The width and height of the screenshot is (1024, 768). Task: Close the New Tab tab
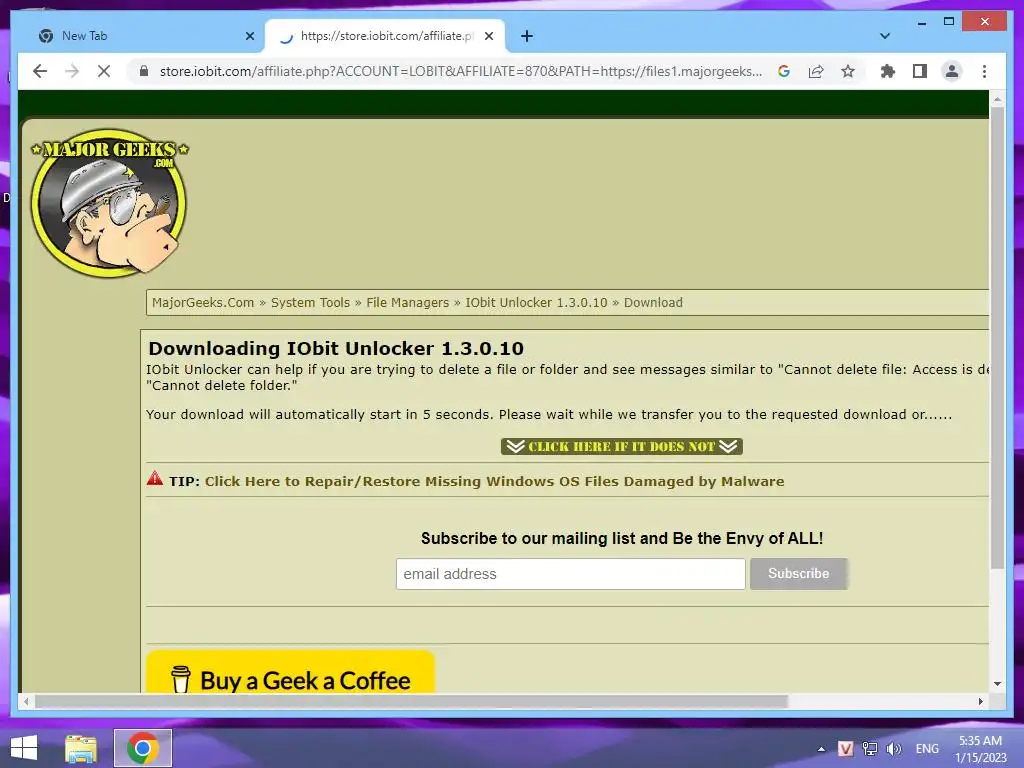[x=249, y=36]
